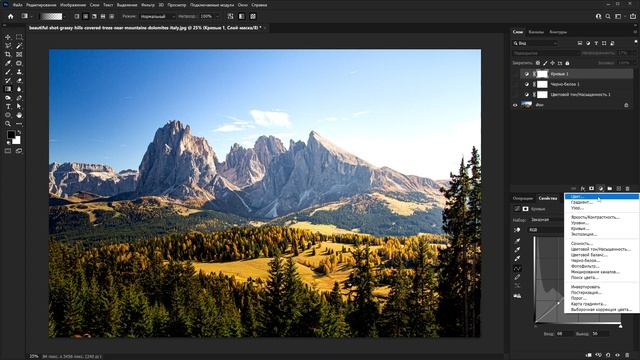Select the Clone Stamp tool
Viewport: 640px width, 360px height.
click(19, 72)
